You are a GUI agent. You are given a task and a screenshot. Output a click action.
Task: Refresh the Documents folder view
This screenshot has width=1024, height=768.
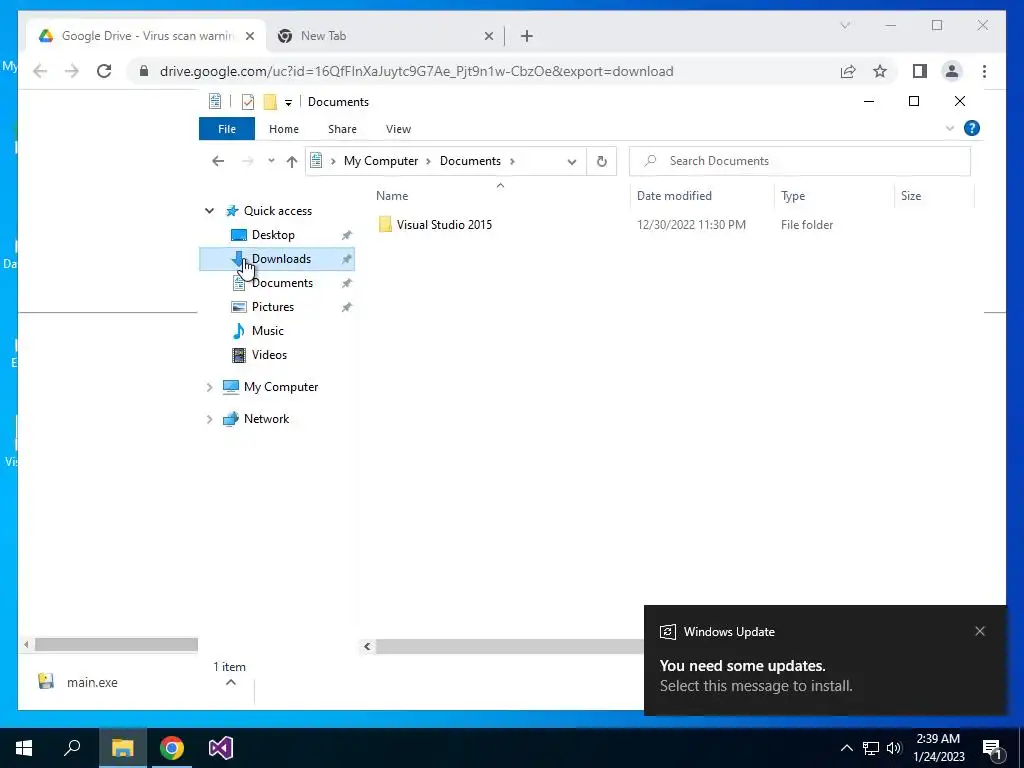pos(601,161)
